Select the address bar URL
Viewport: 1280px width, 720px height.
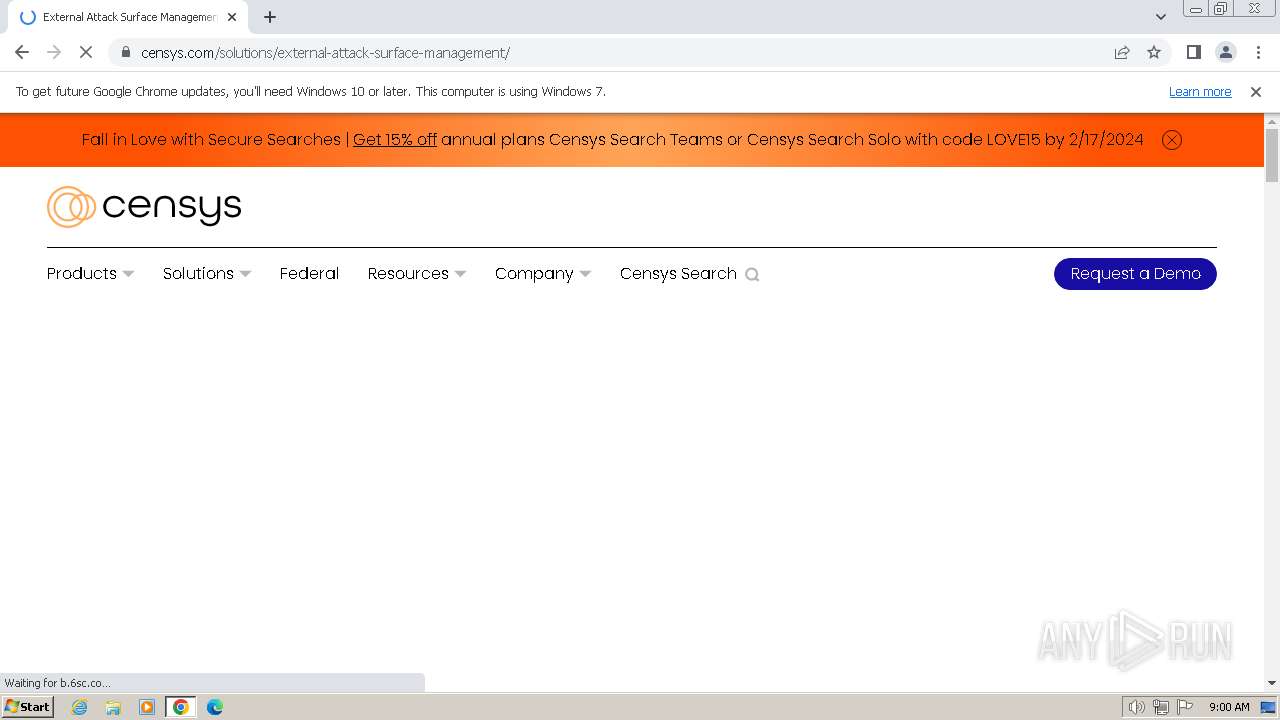(325, 53)
